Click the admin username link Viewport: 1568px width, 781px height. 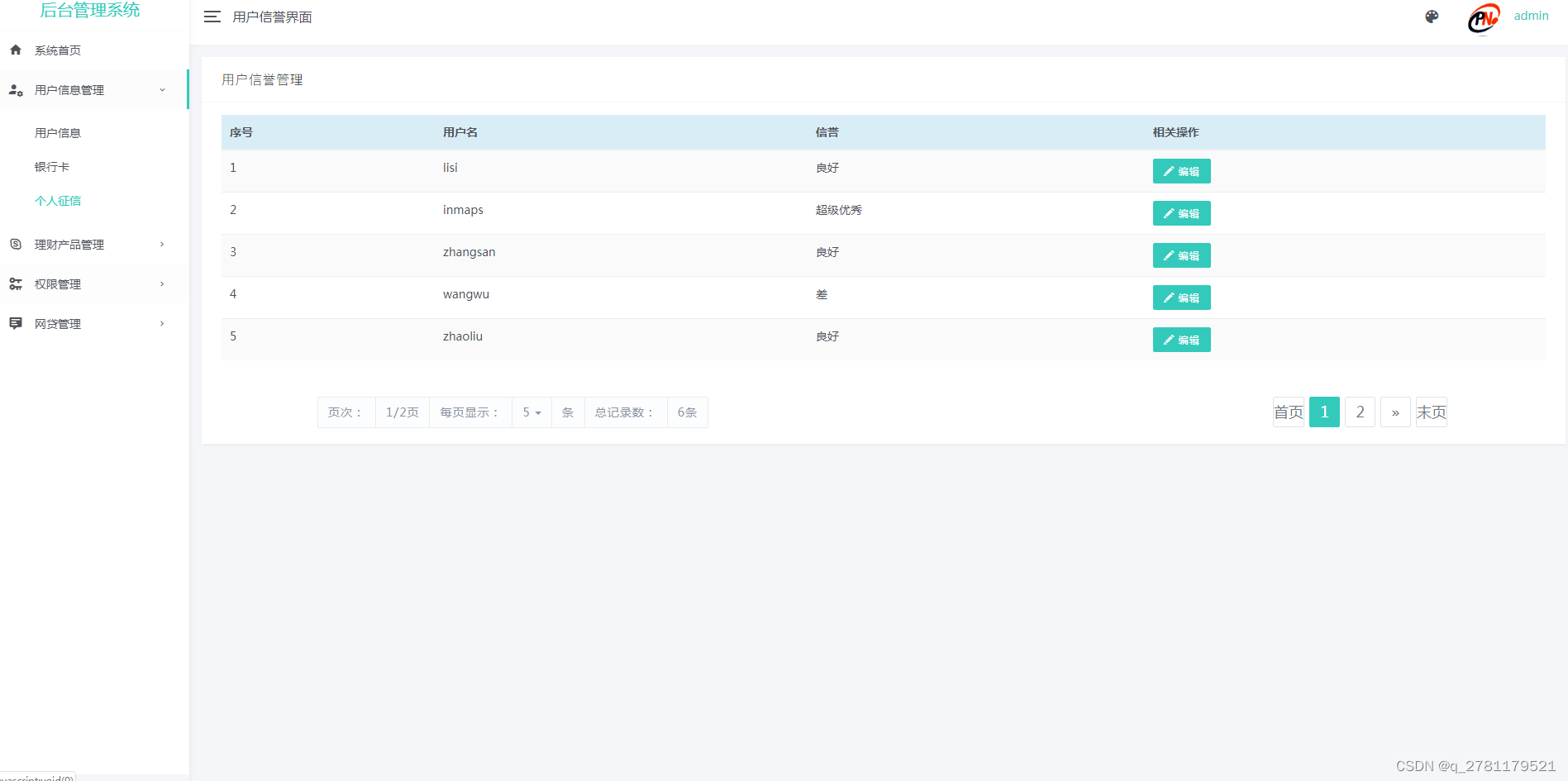coord(1531,16)
